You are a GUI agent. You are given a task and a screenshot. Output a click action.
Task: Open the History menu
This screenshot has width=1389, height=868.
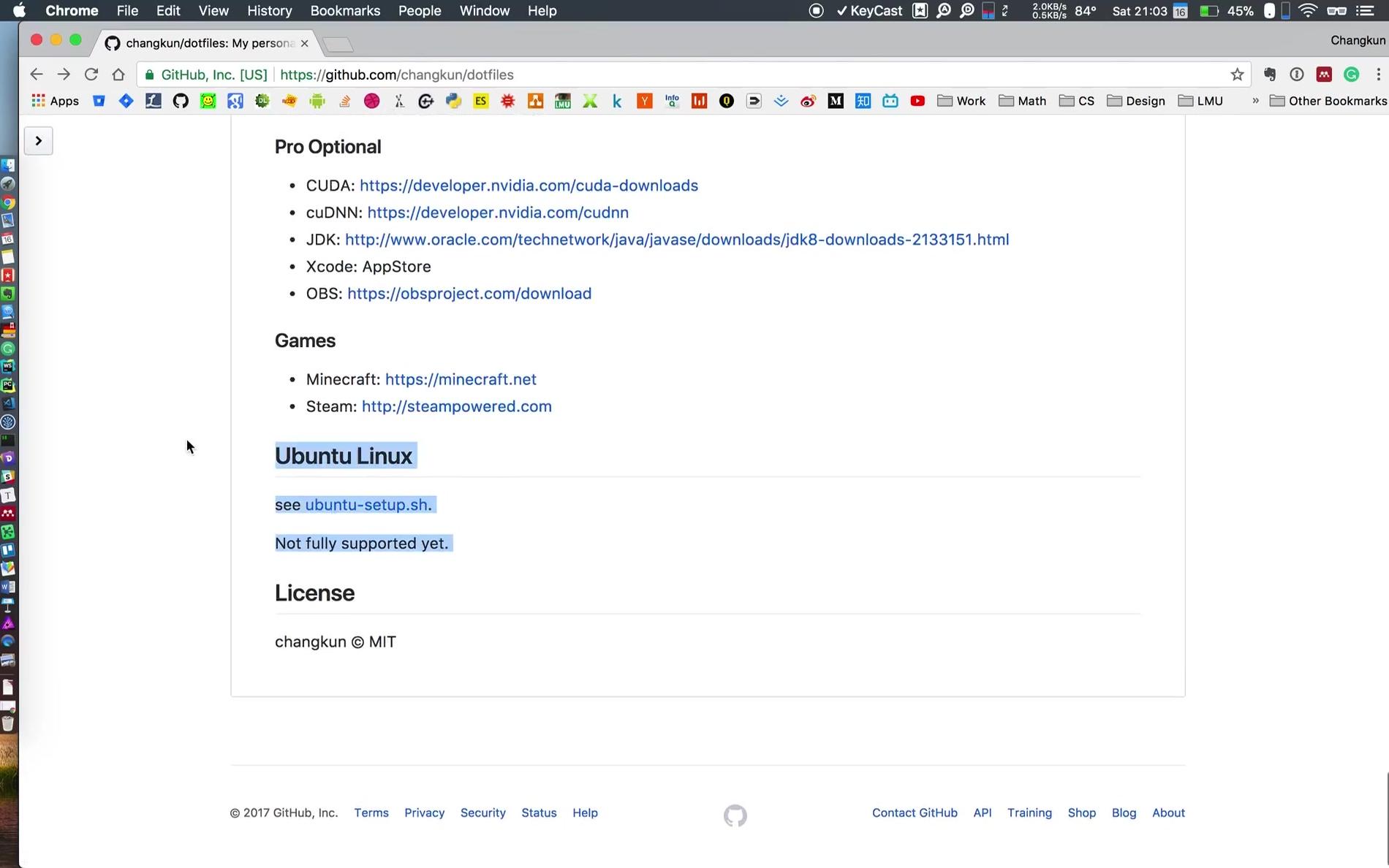269,11
